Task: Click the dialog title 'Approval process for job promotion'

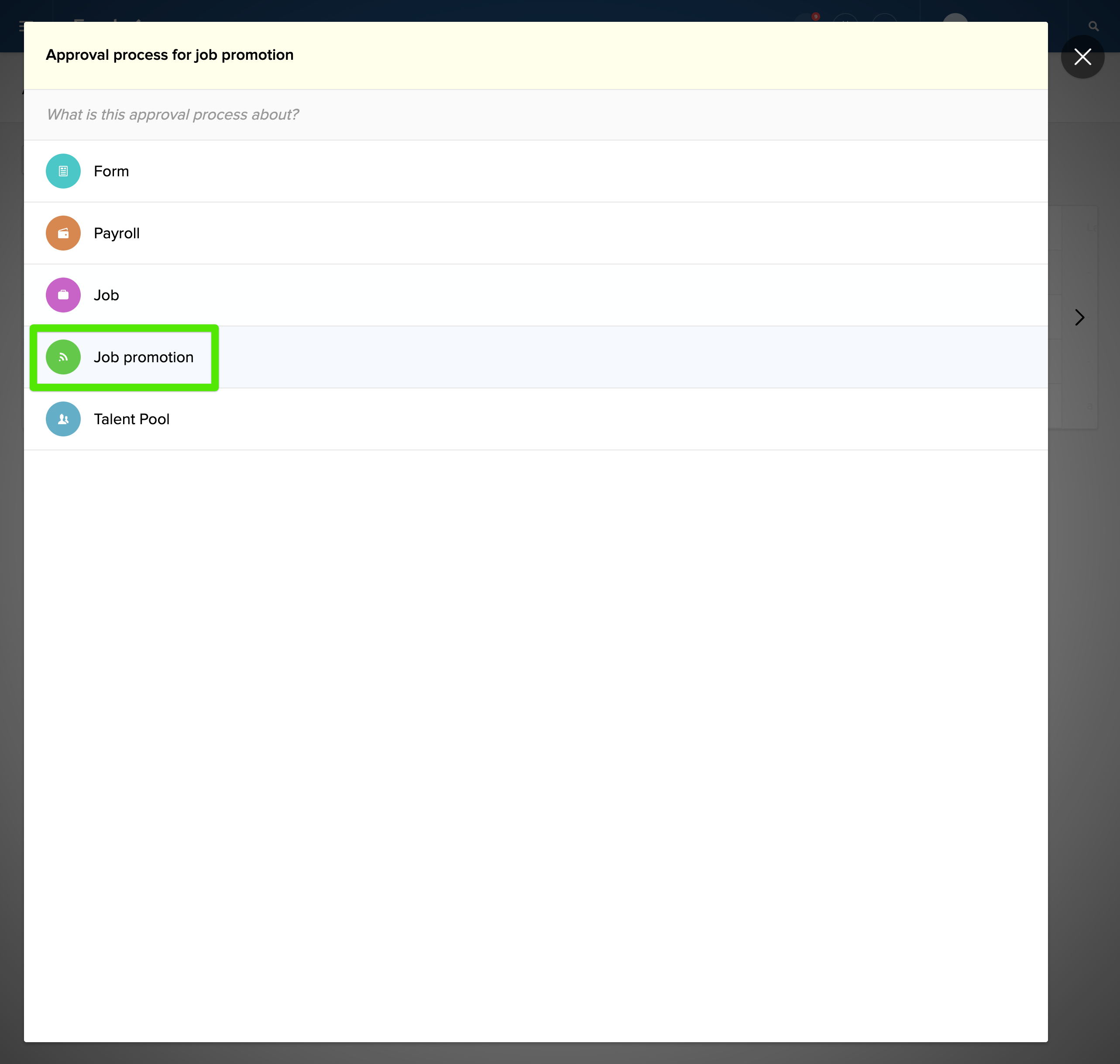Action: [169, 55]
